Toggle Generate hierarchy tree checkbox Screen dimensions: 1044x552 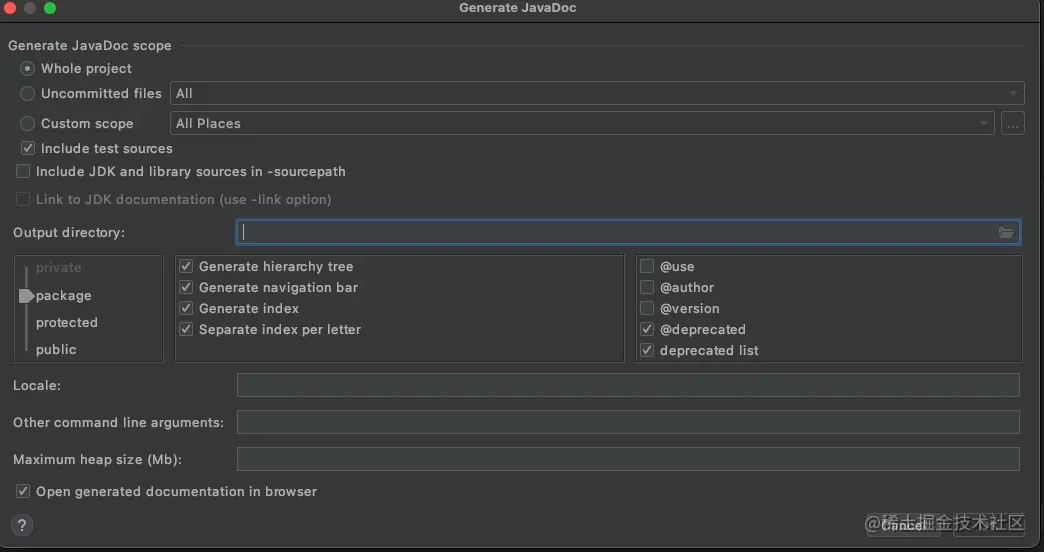186,266
